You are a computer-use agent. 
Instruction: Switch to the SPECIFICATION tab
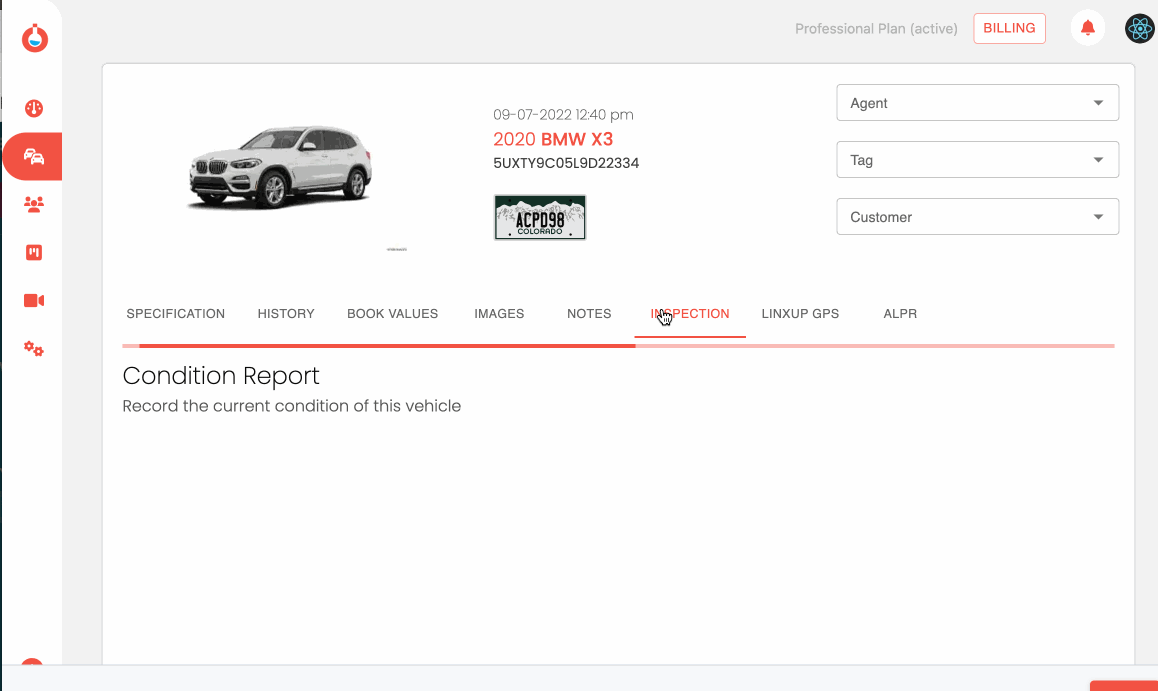click(x=176, y=314)
